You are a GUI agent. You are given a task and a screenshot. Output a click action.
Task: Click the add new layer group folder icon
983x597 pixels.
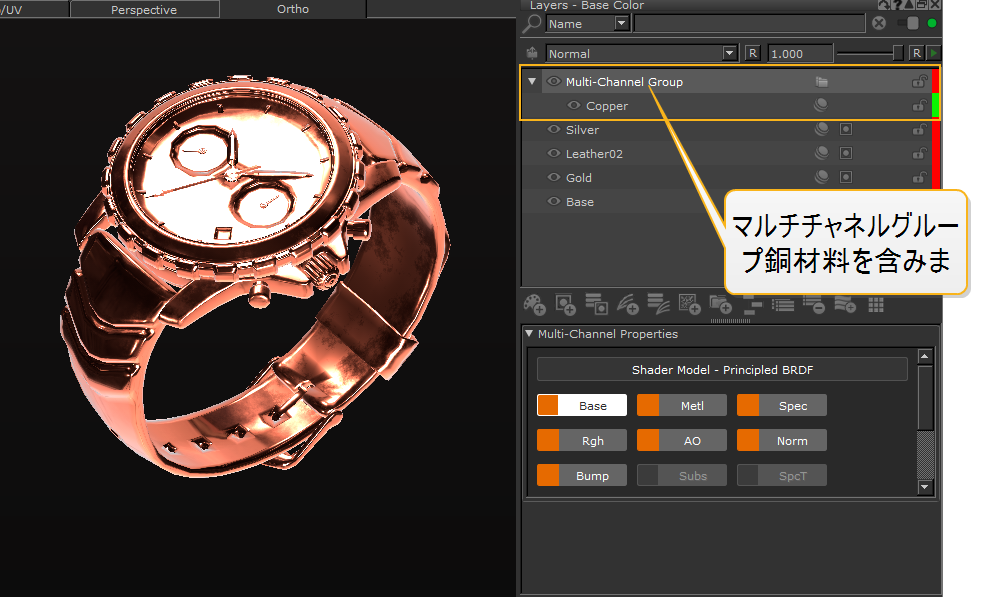coord(719,303)
